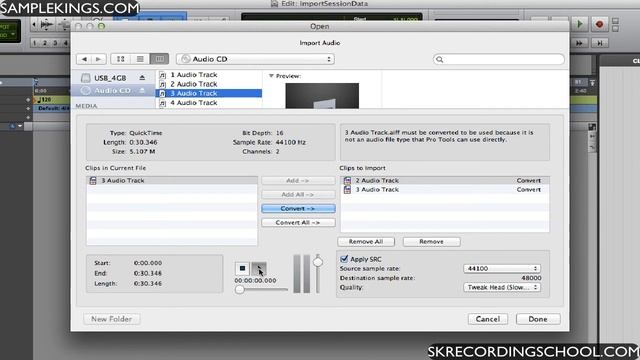Screen dimensions: 640x360
Task: Select USB_4GB in the sidebar
Action: (x=110, y=78)
